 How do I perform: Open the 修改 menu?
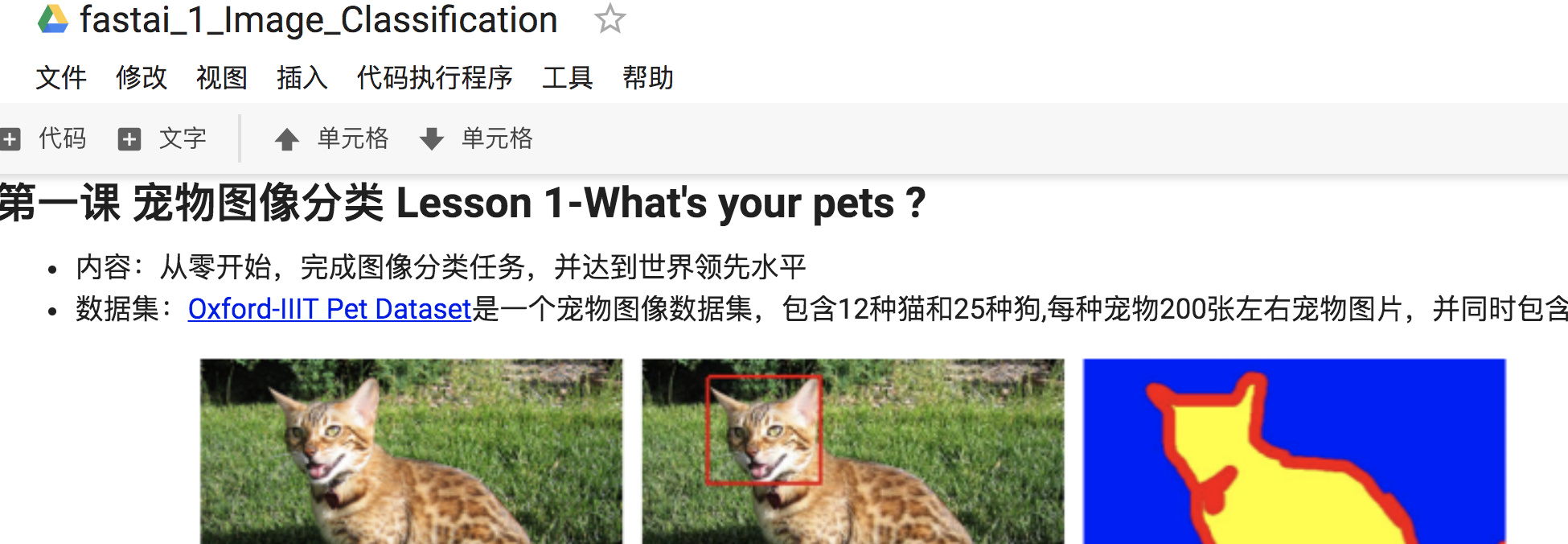[142, 78]
